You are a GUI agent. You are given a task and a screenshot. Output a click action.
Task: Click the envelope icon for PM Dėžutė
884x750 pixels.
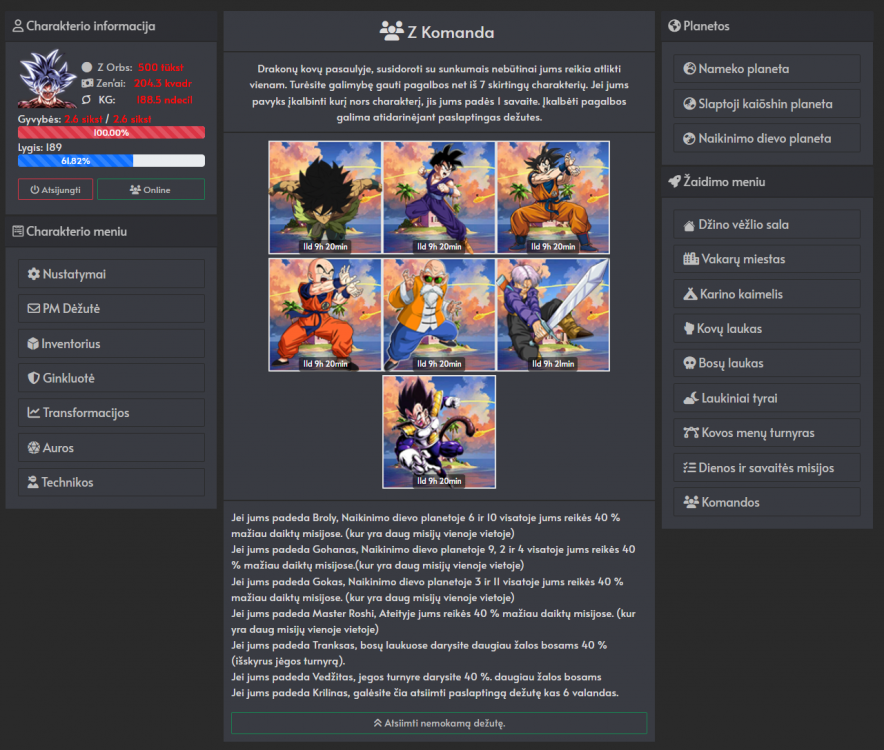[34, 309]
